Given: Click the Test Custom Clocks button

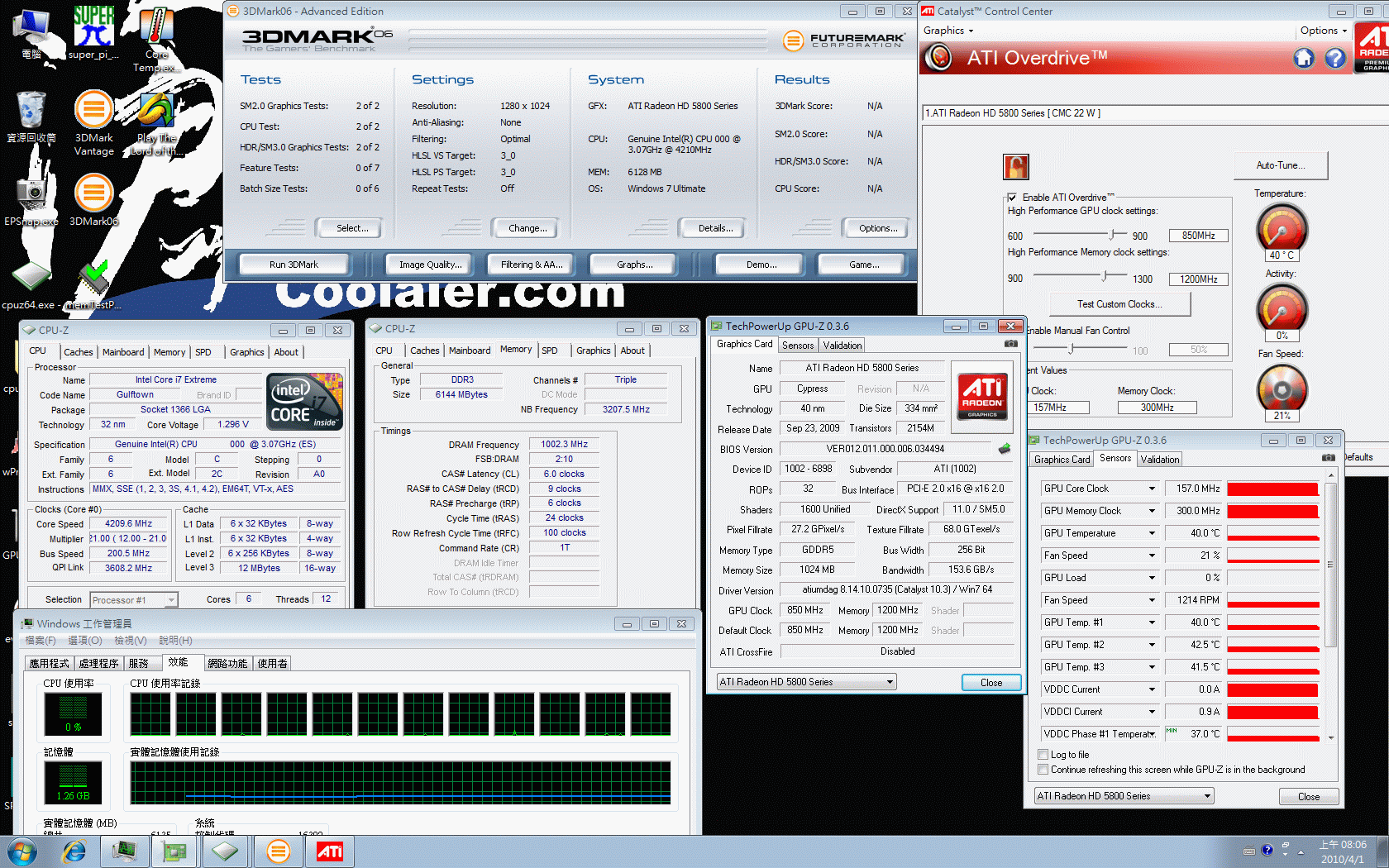Looking at the screenshot, I should click(1119, 304).
